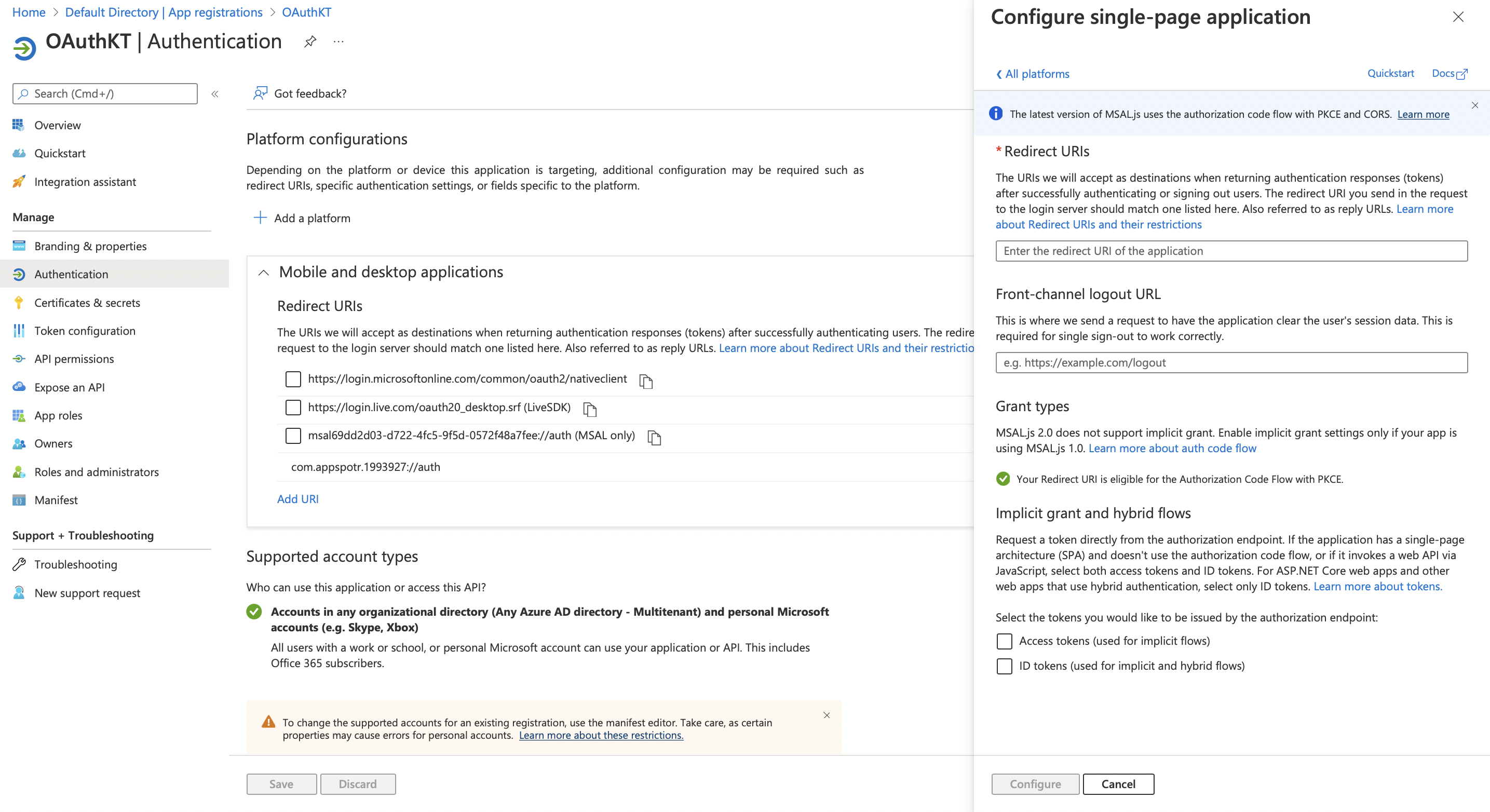Click the Quickstart cloud icon
This screenshot has width=1490, height=812.
coord(19,153)
